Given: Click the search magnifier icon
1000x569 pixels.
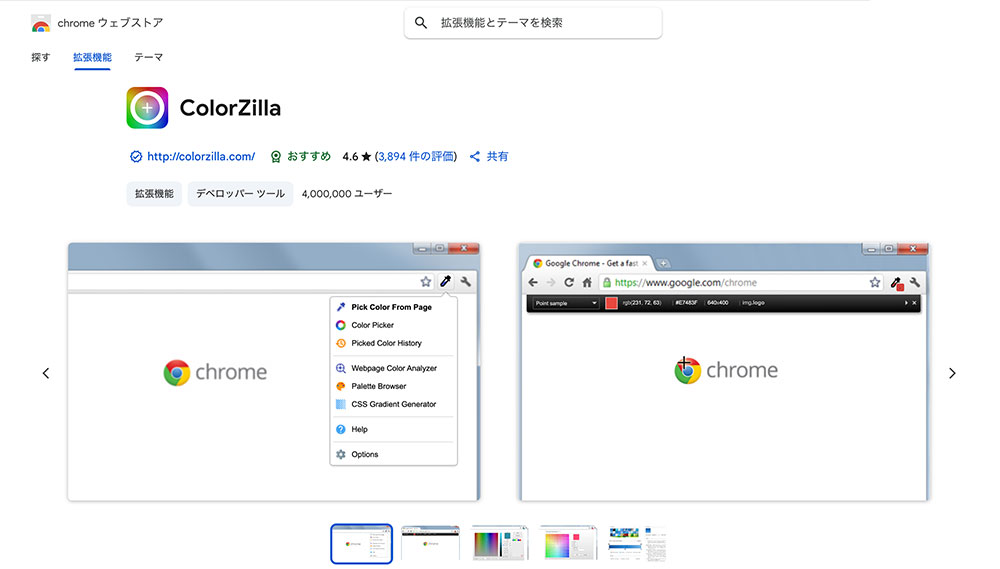Looking at the screenshot, I should (421, 23).
